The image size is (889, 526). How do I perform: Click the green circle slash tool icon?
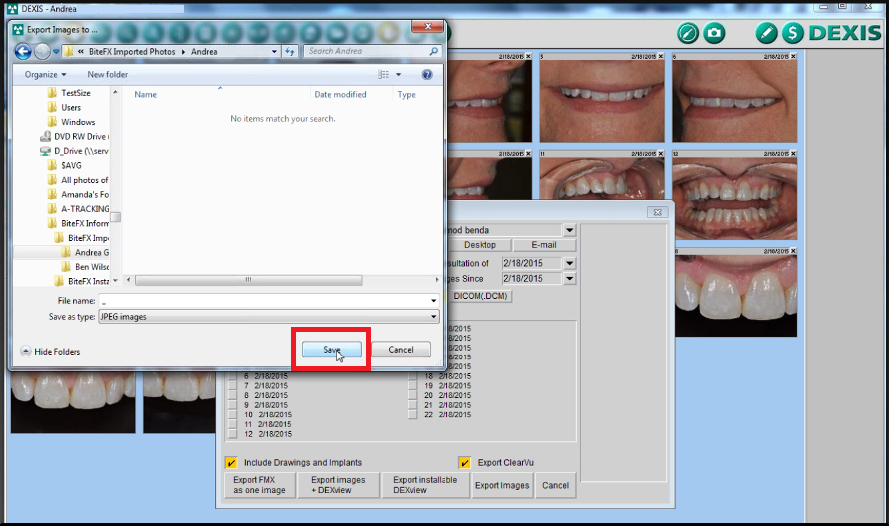point(687,33)
